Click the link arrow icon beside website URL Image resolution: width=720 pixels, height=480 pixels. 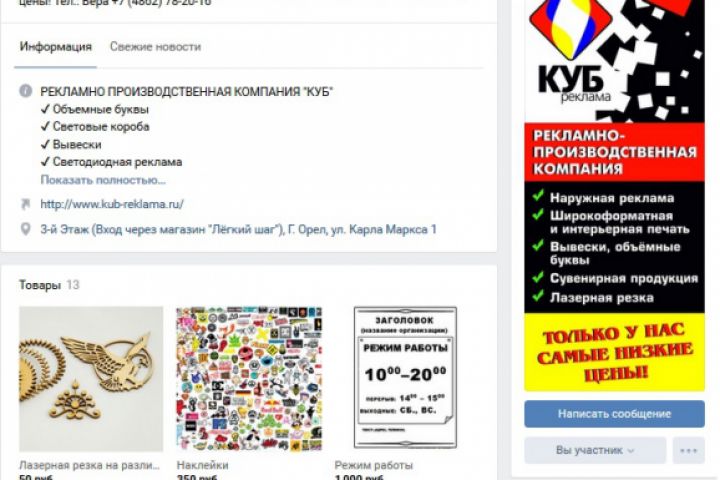pos(25,204)
